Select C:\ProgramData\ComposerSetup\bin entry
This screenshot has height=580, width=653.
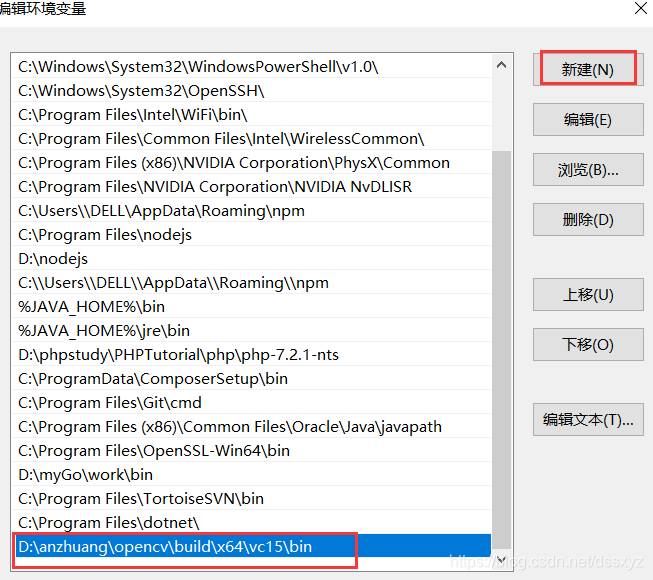pos(252,379)
